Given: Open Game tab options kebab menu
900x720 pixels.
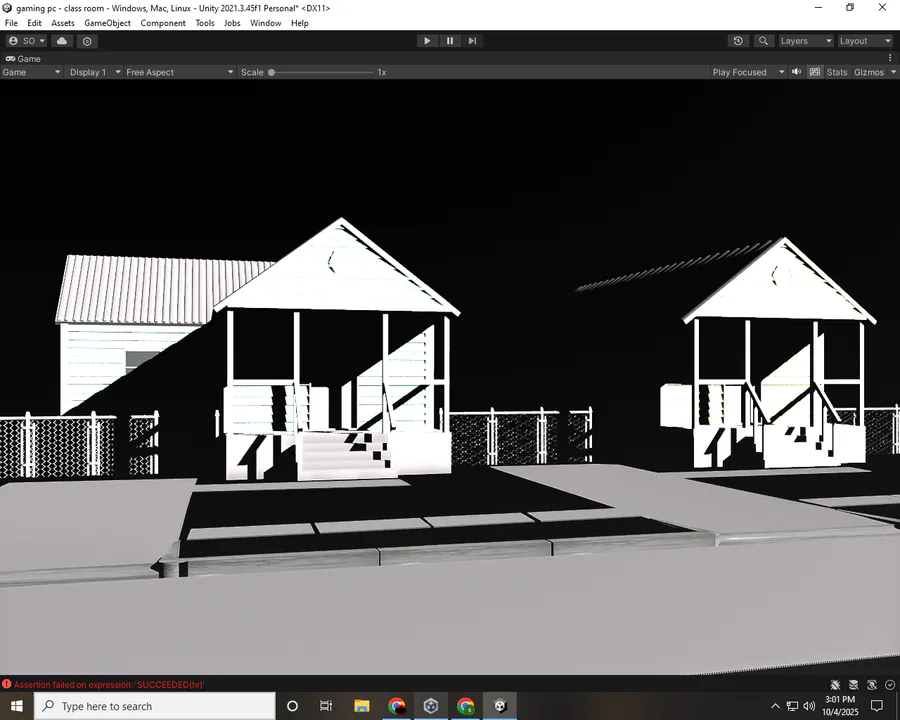Looking at the screenshot, I should (x=890, y=58).
